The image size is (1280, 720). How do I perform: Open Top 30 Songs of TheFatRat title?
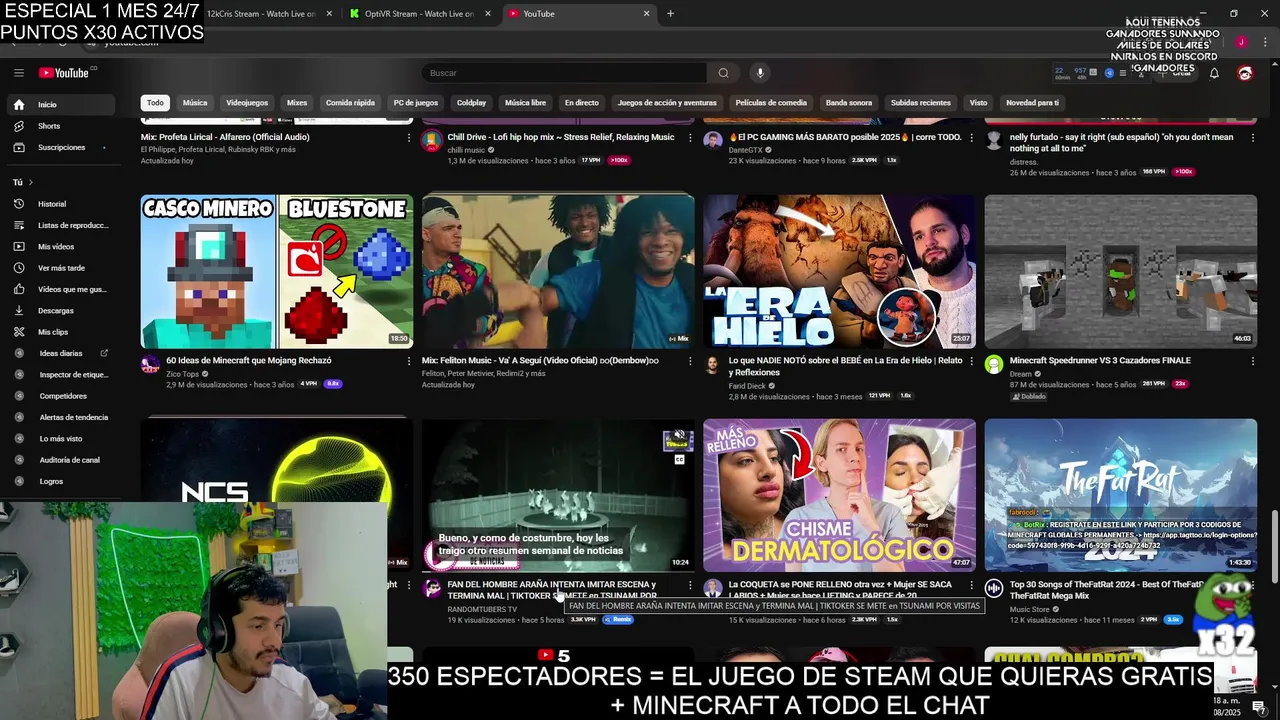[x=1107, y=590]
